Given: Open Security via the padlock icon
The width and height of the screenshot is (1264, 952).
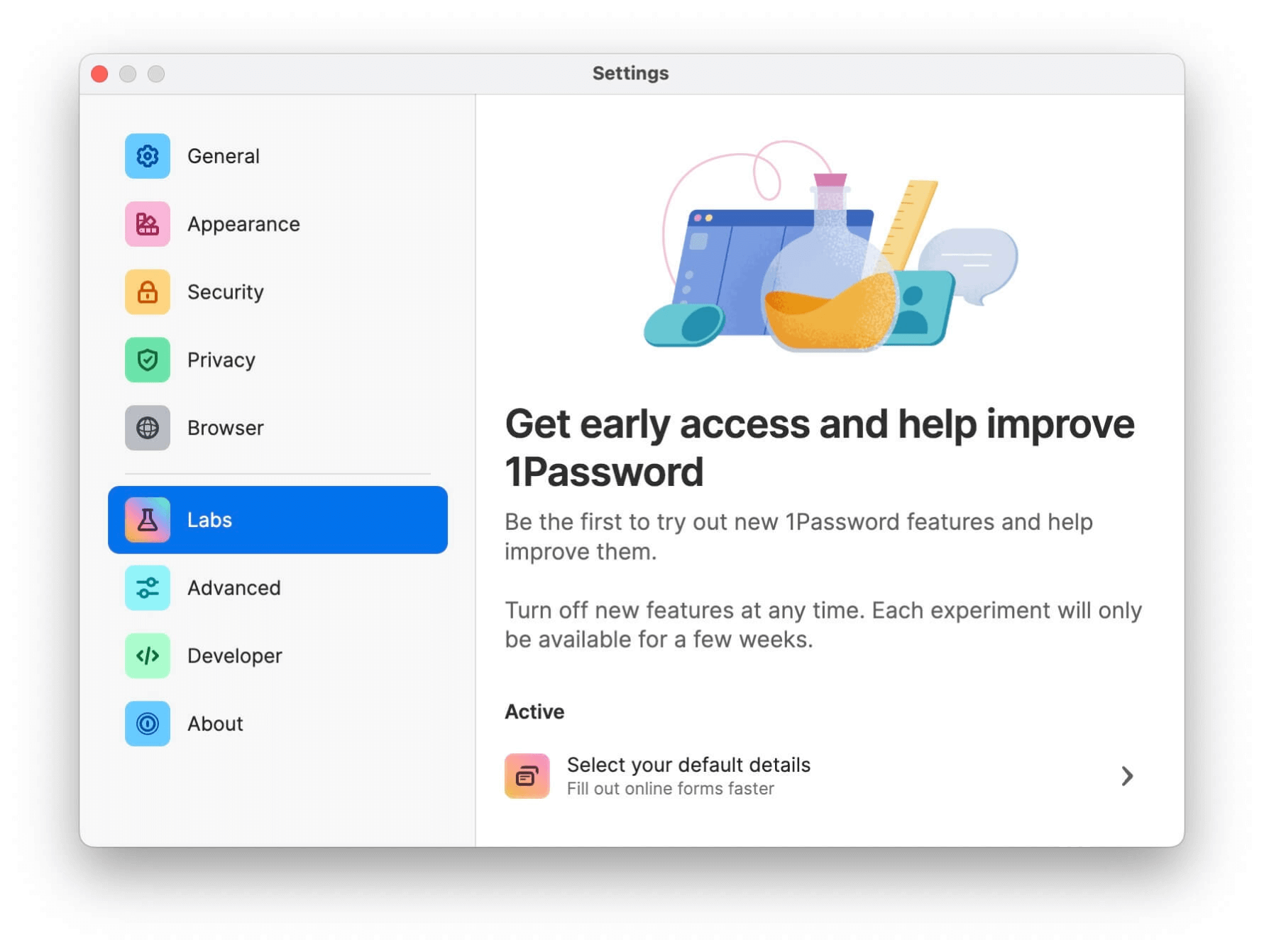Looking at the screenshot, I should 147,292.
